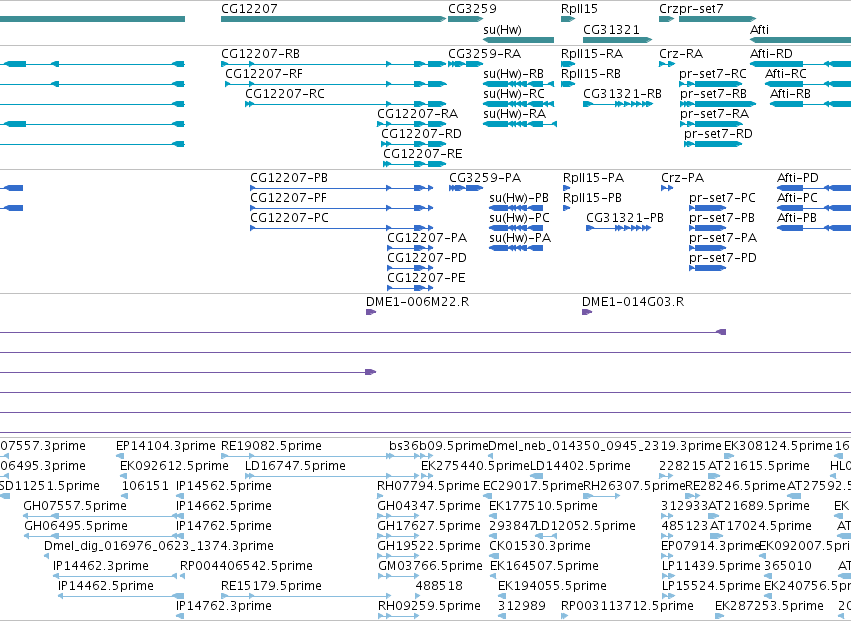851x621 pixels.
Task: Click transcript CG12207-RB
Action: 333,64
